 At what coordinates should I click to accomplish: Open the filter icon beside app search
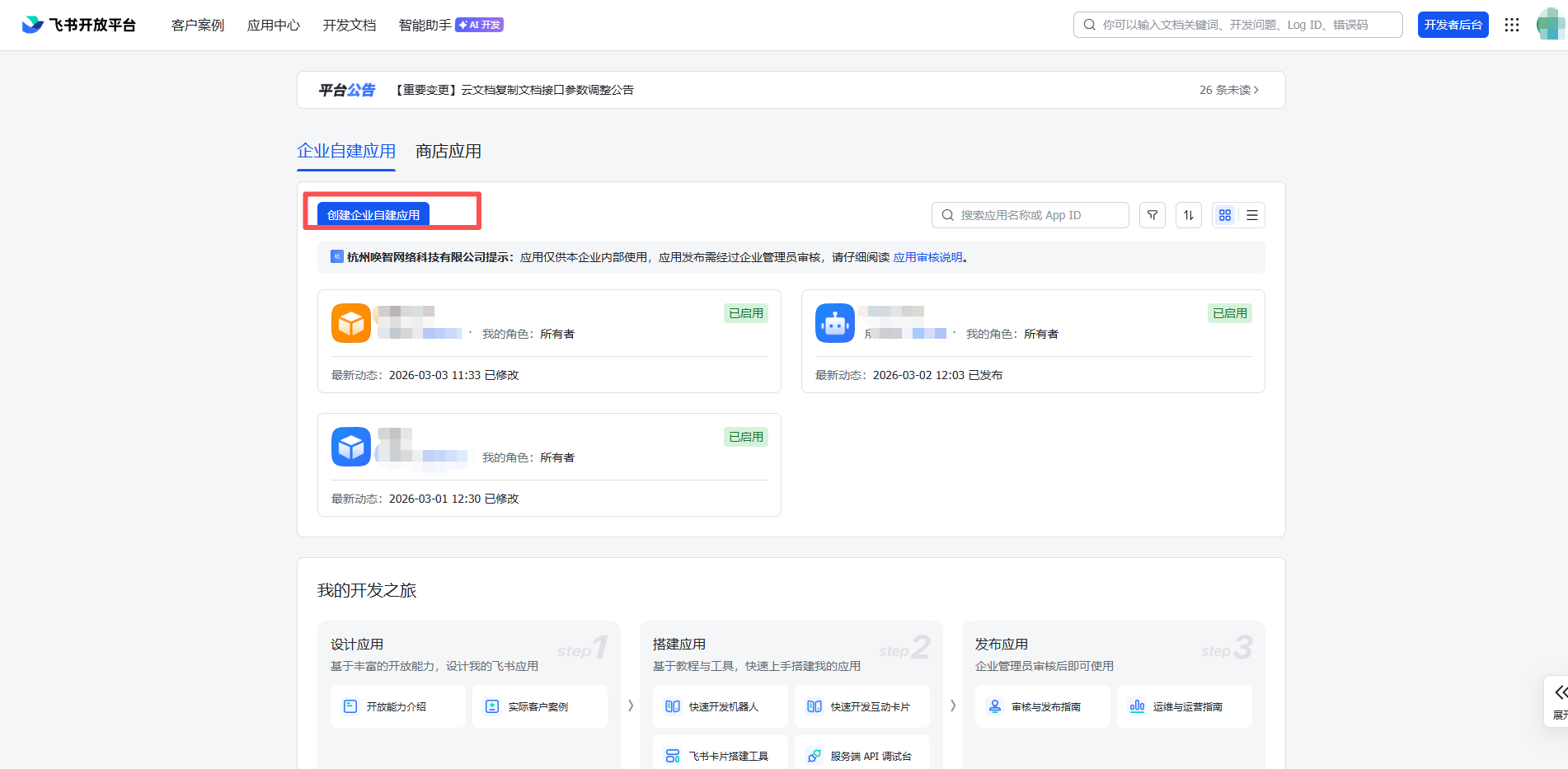tap(1152, 215)
